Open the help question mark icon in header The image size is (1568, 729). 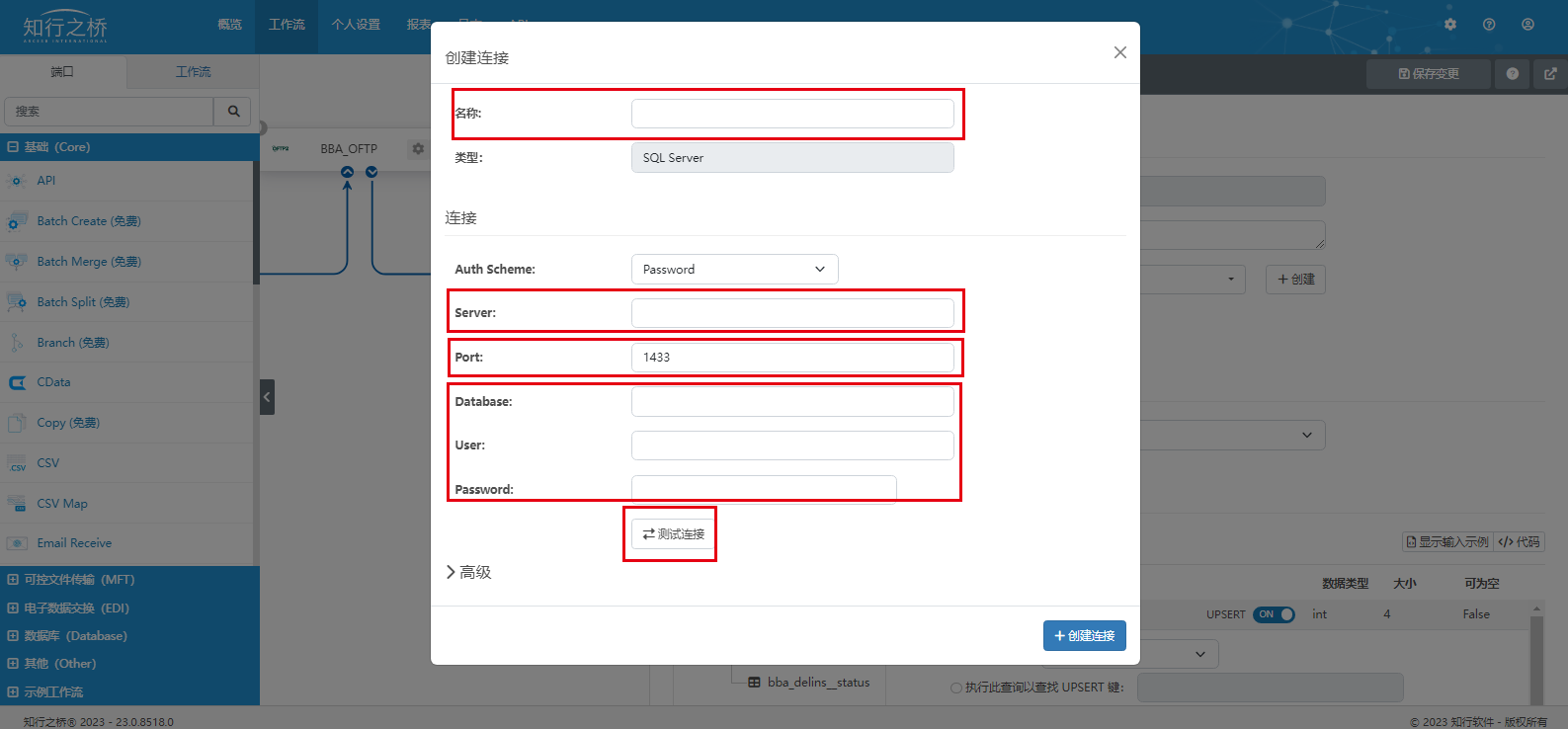1489,25
